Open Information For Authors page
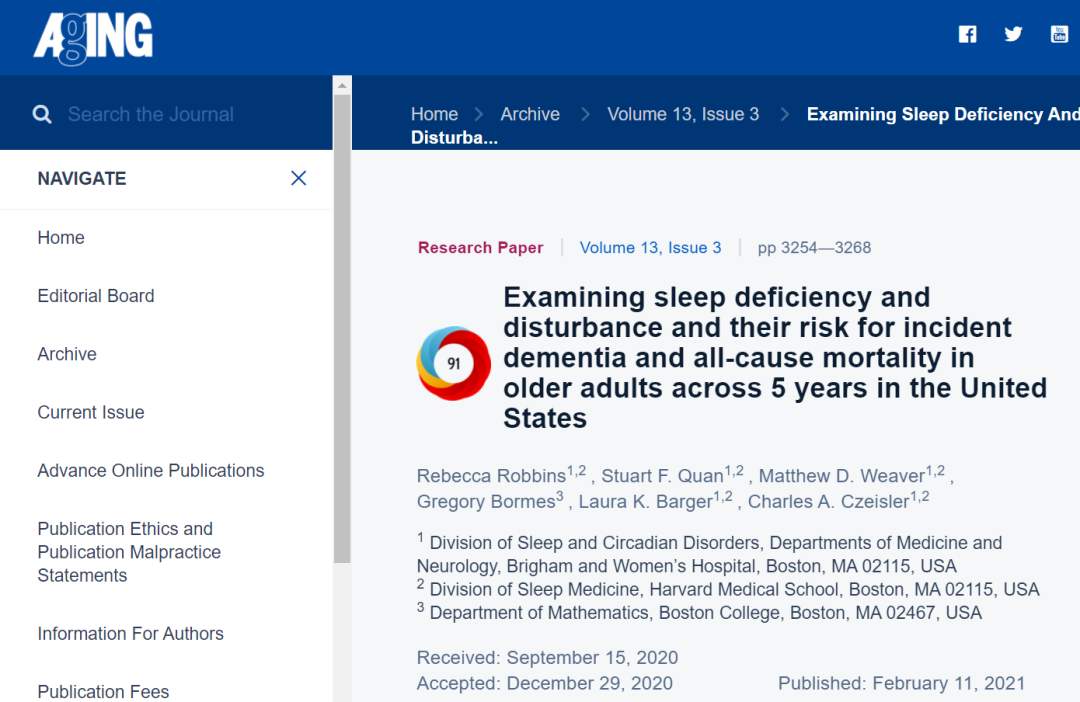Viewport: 1080px width, 702px height. (x=130, y=634)
